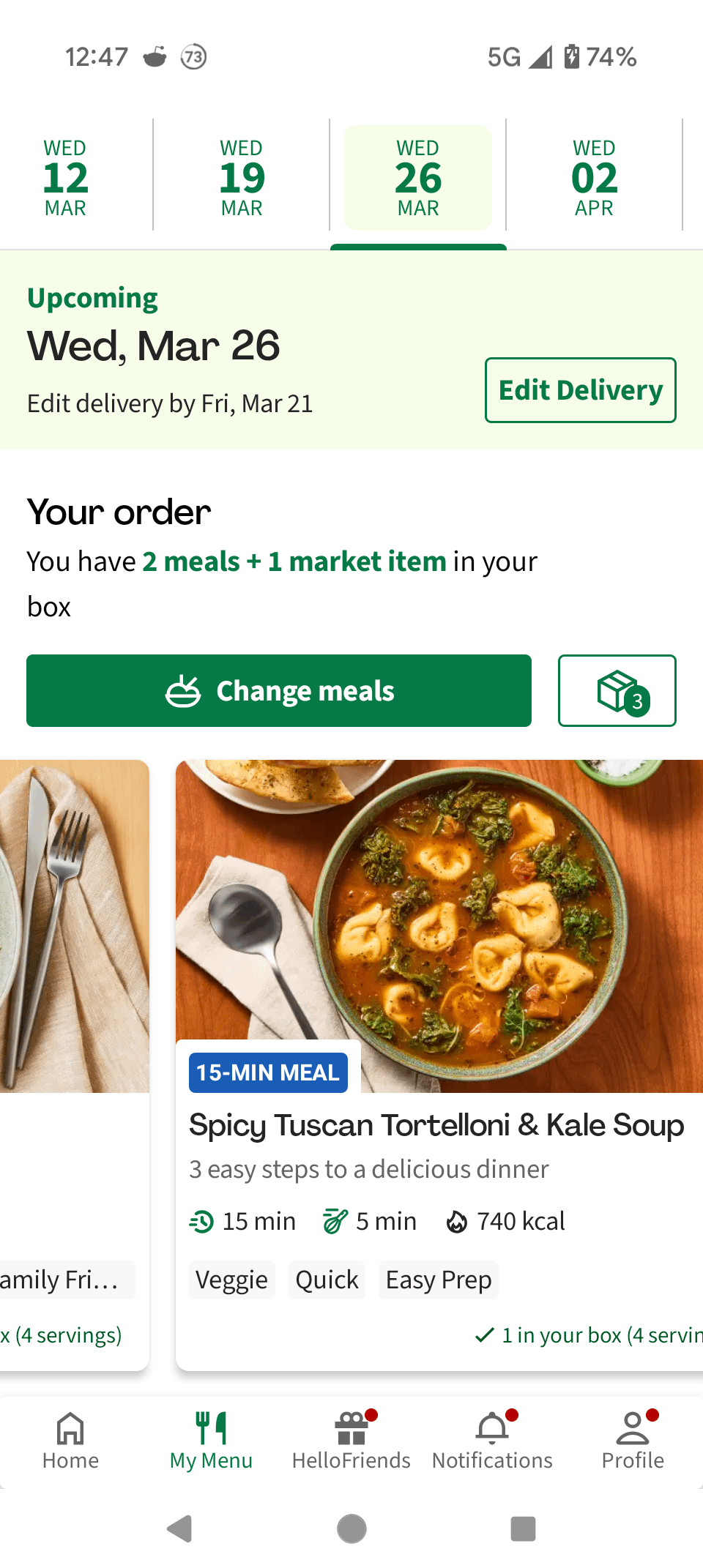Open the box contents icon with 3 badge

click(x=617, y=690)
